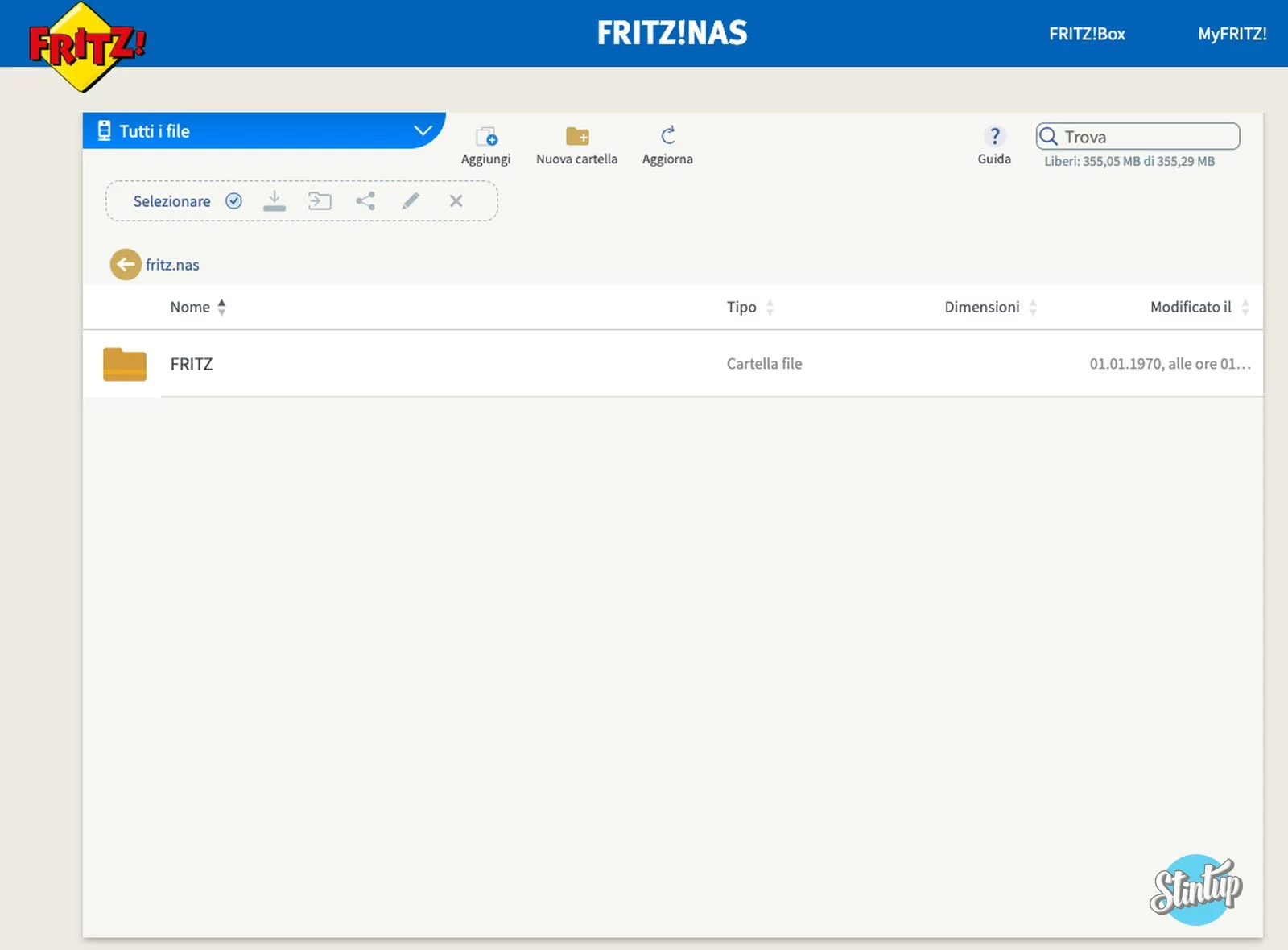Click the Aggiungi add file icon

pyautogui.click(x=485, y=137)
